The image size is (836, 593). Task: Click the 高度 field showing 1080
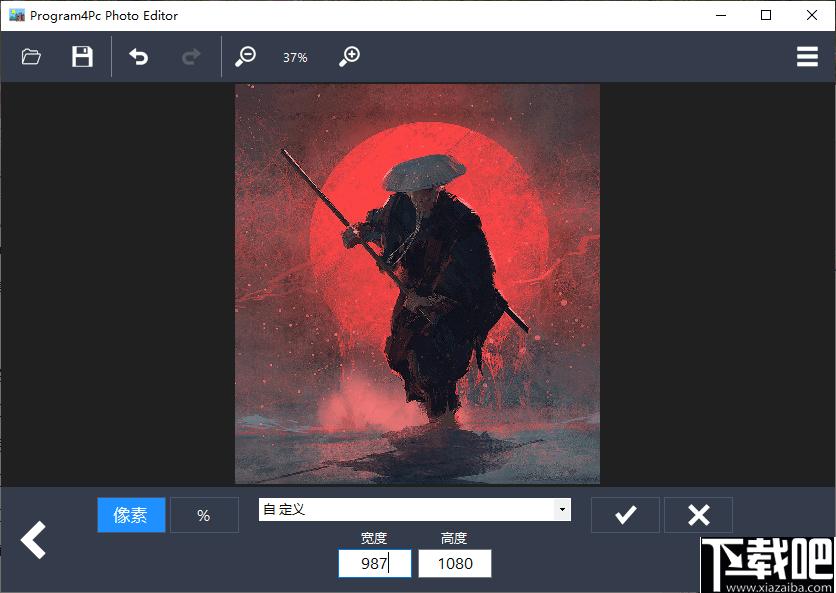[x=455, y=563]
